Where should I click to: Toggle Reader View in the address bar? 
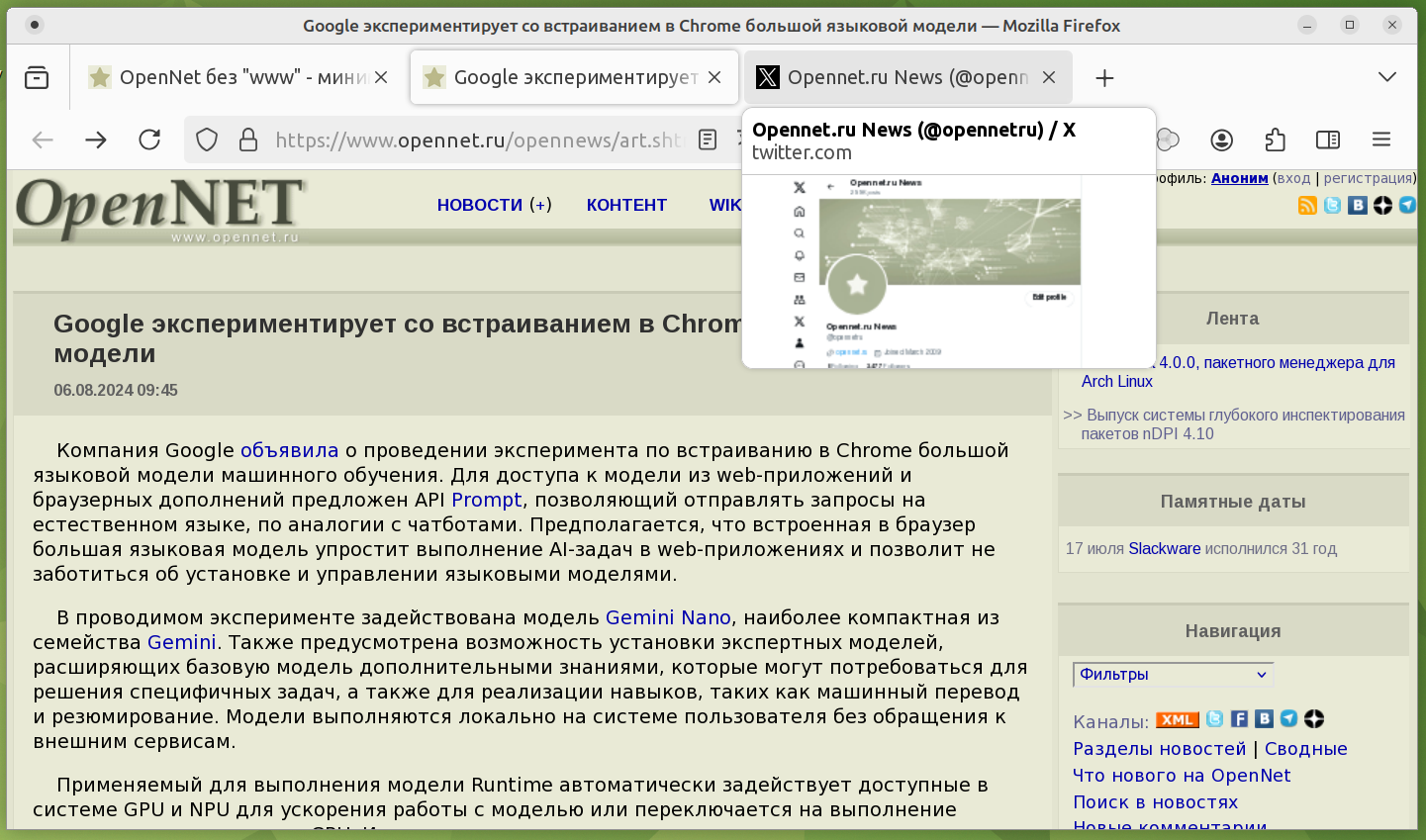[x=708, y=140]
